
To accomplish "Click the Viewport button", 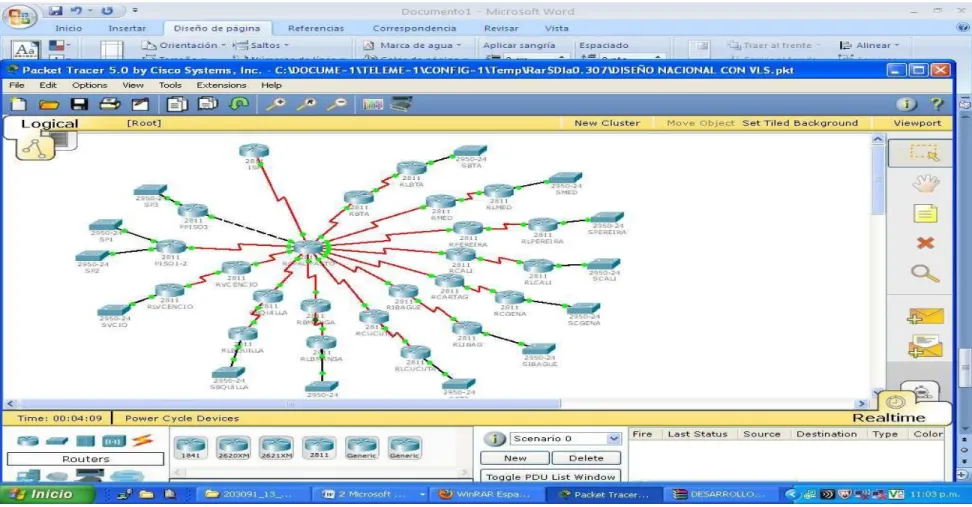I will [x=917, y=123].
